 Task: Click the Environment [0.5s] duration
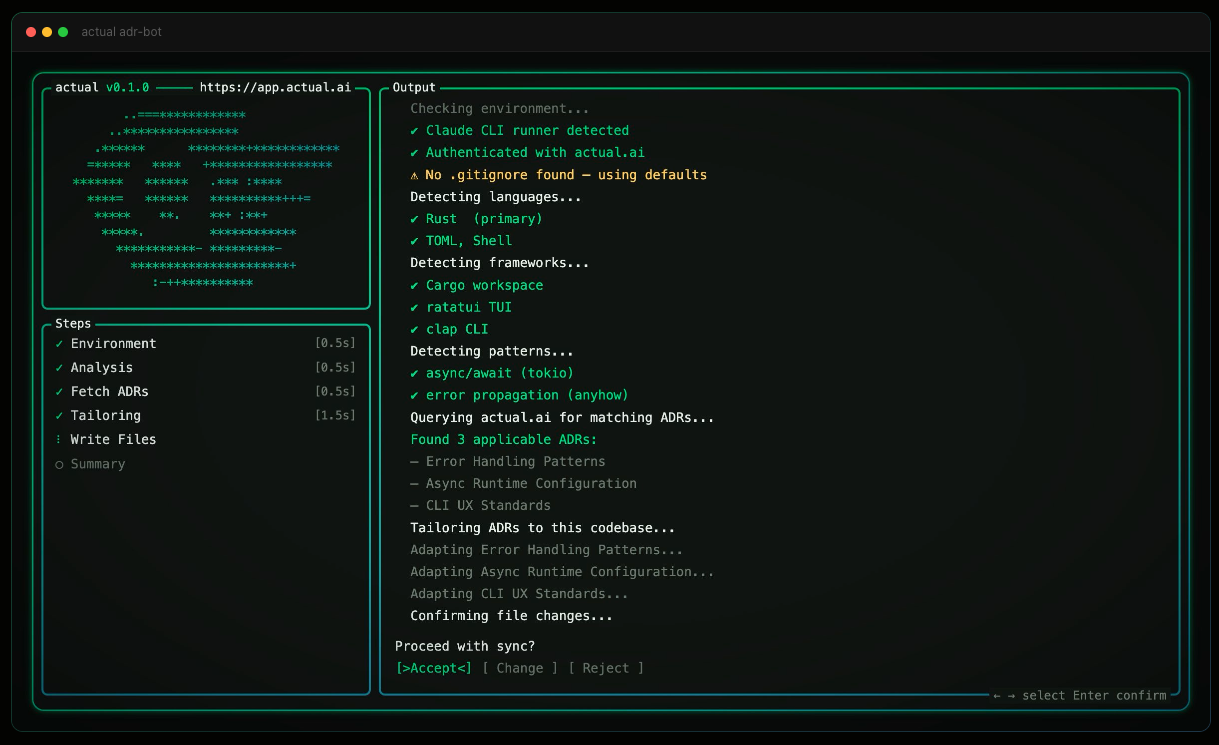pyautogui.click(x=335, y=343)
